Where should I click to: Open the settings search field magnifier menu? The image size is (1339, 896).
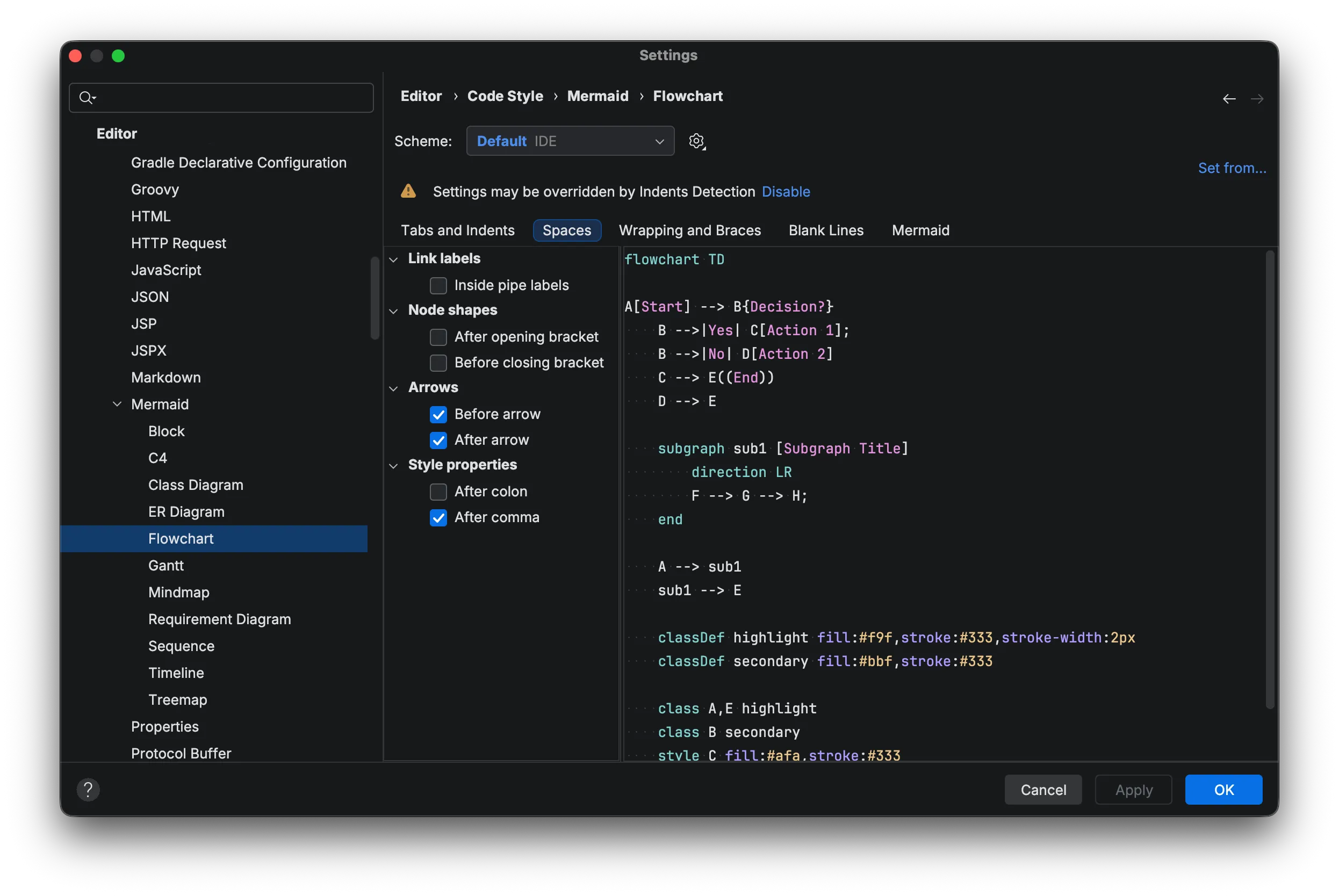(87, 98)
